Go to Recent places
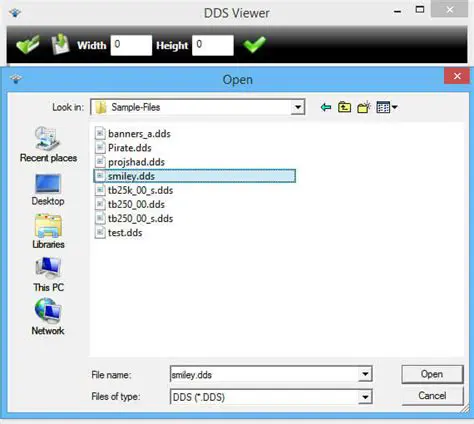 tap(48, 145)
